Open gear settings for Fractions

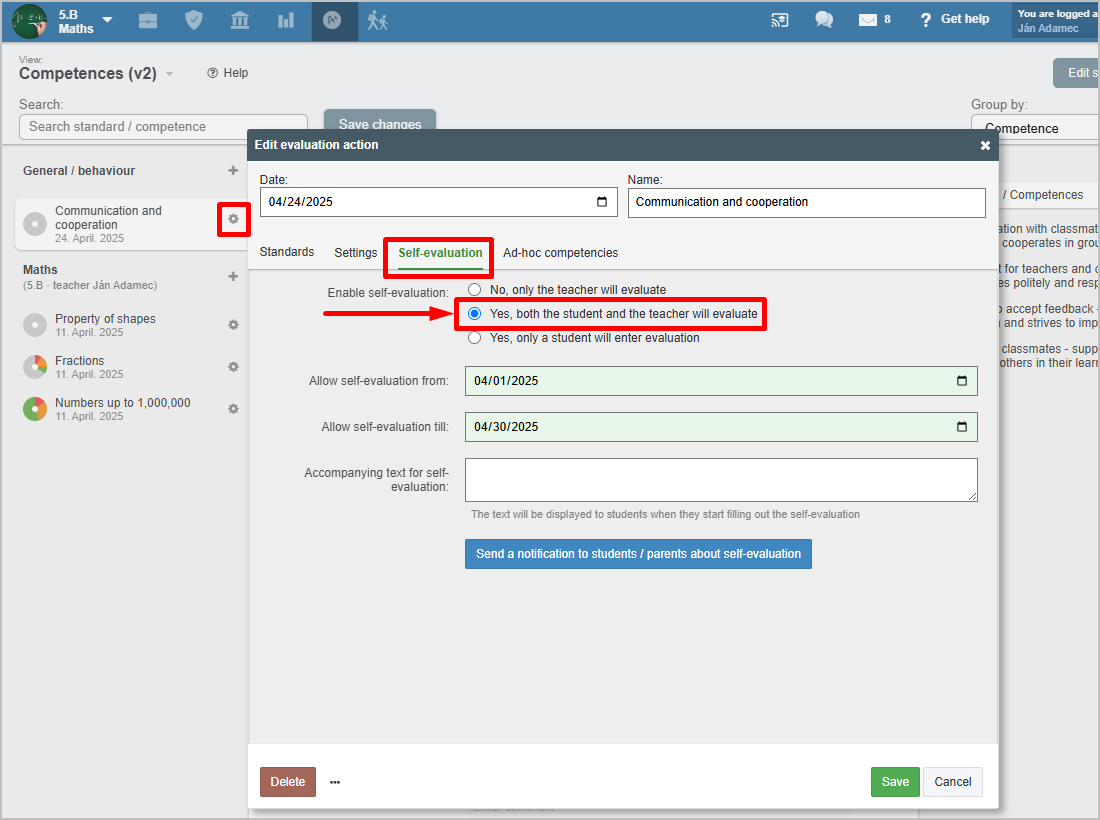(x=233, y=367)
